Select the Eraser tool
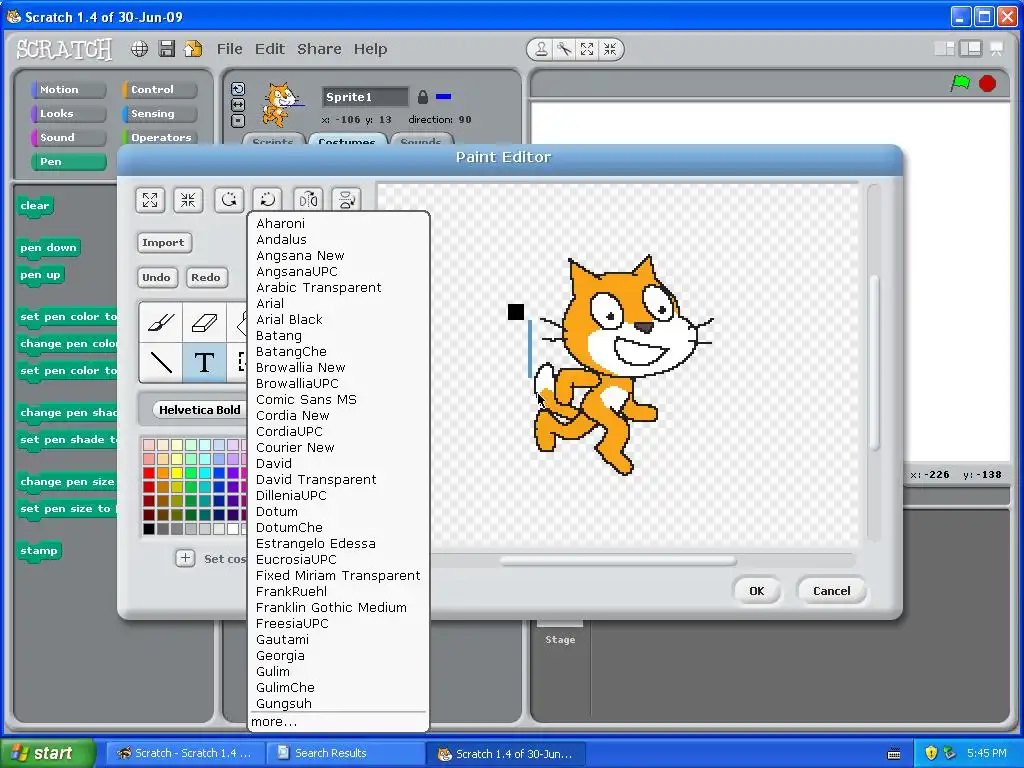Viewport: 1024px width, 768px height. 204,322
